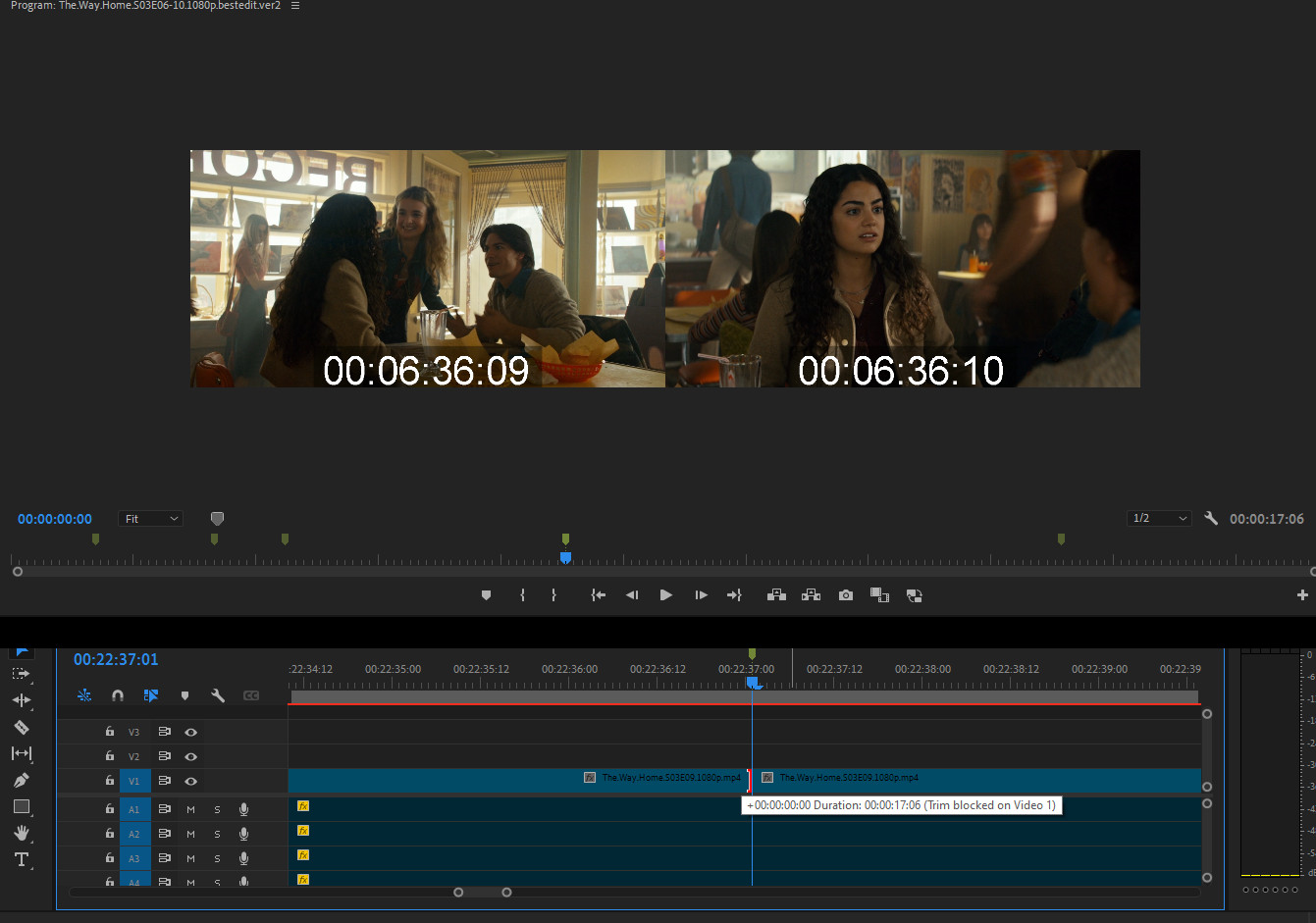Click the Toggle Proxies button
This screenshot has height=923, width=1316.
(914, 595)
